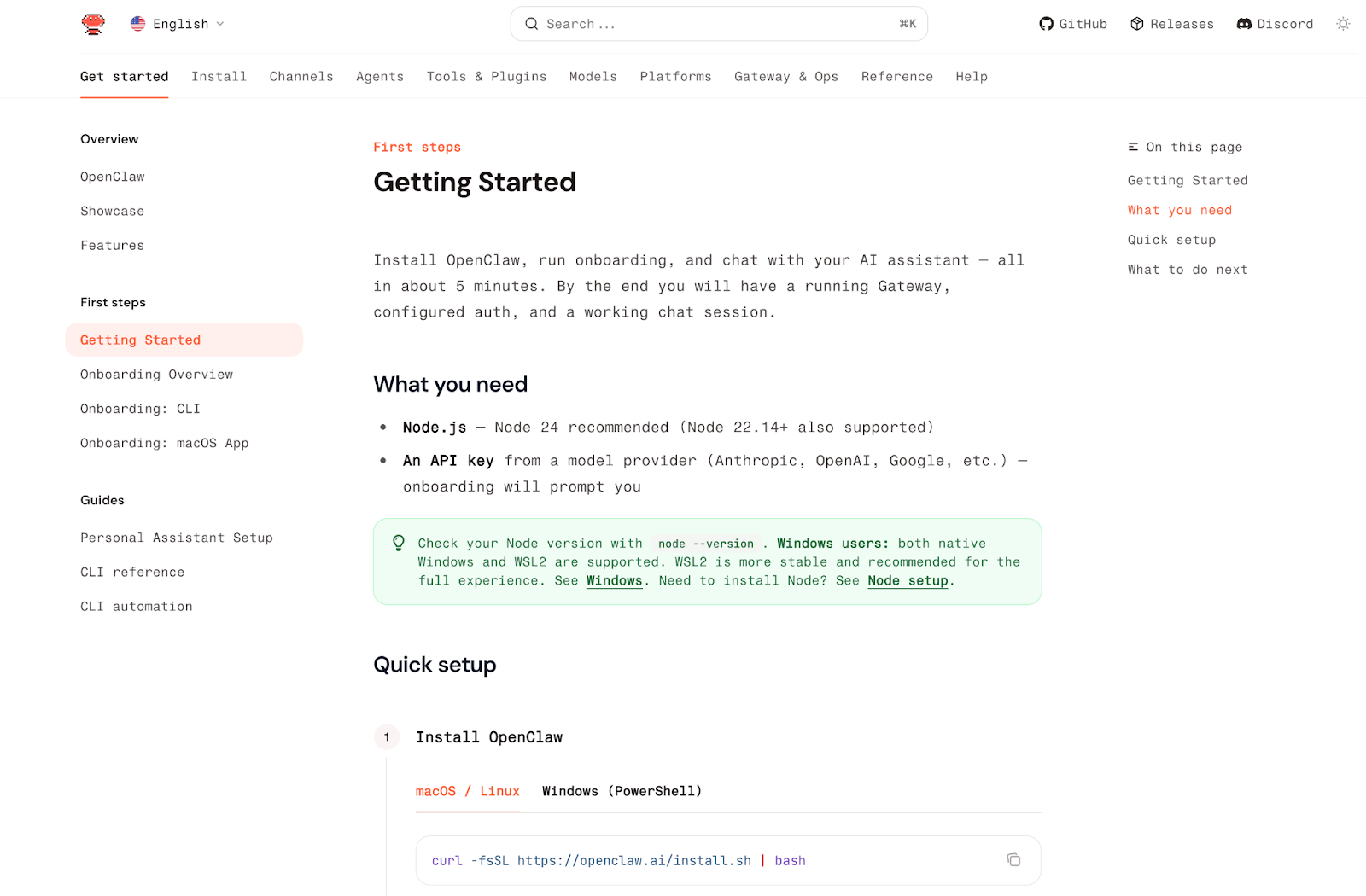
Task: Open the Releases page link
Action: point(1171,24)
